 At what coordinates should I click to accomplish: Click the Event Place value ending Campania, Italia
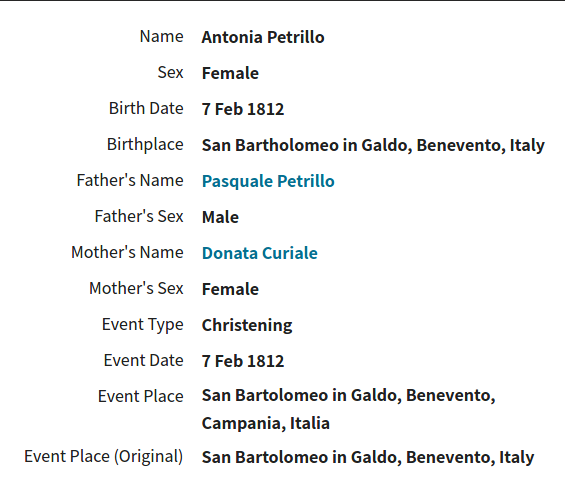point(348,409)
